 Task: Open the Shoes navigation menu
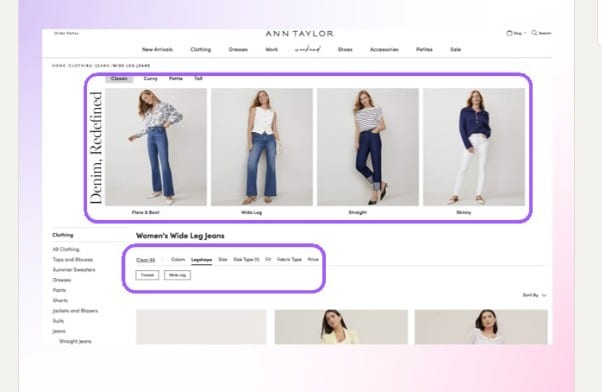coord(345,50)
